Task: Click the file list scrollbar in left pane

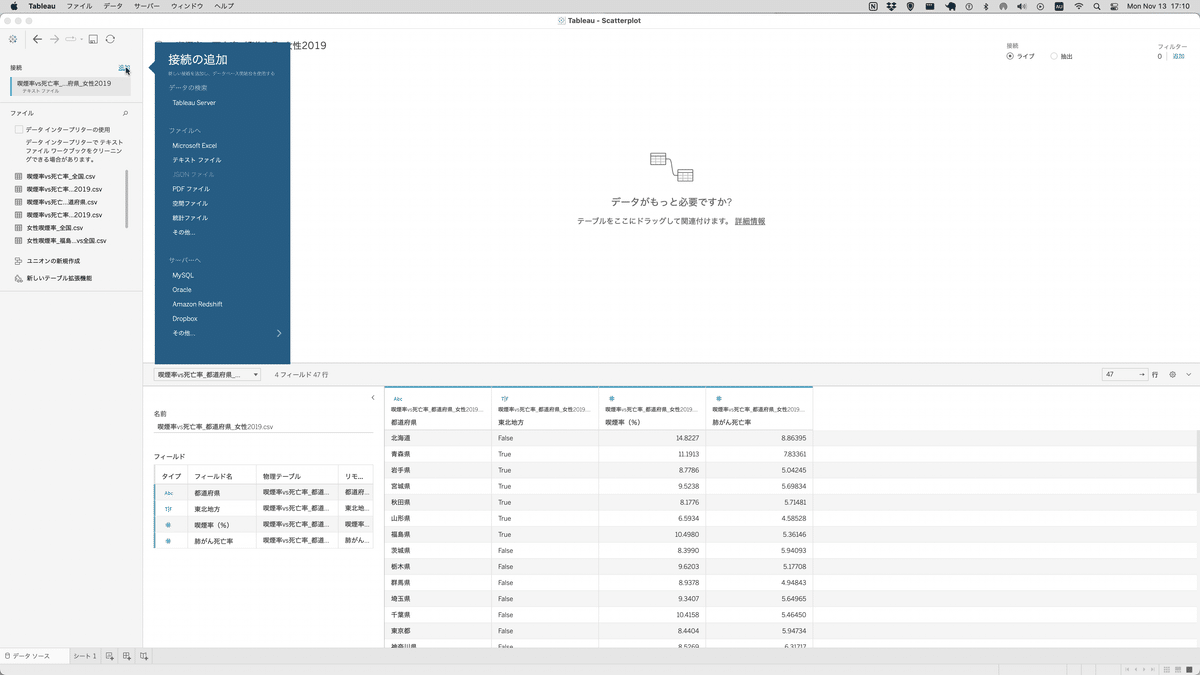Action: click(126, 198)
